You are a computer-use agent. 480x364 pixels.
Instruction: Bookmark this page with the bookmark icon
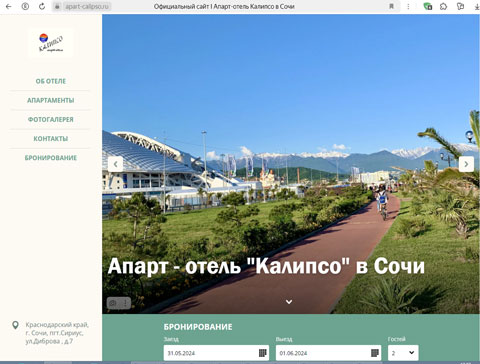coord(392,6)
